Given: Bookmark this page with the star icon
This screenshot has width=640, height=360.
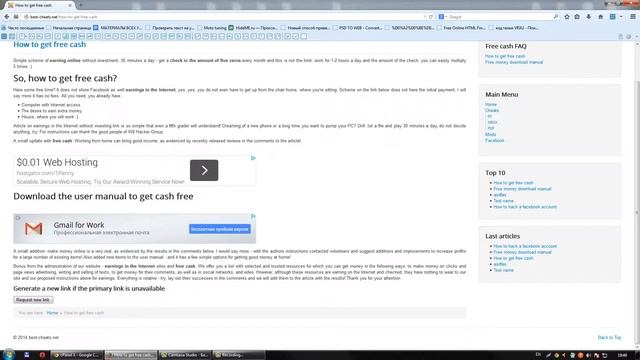Looking at the screenshot, I should [567, 17].
